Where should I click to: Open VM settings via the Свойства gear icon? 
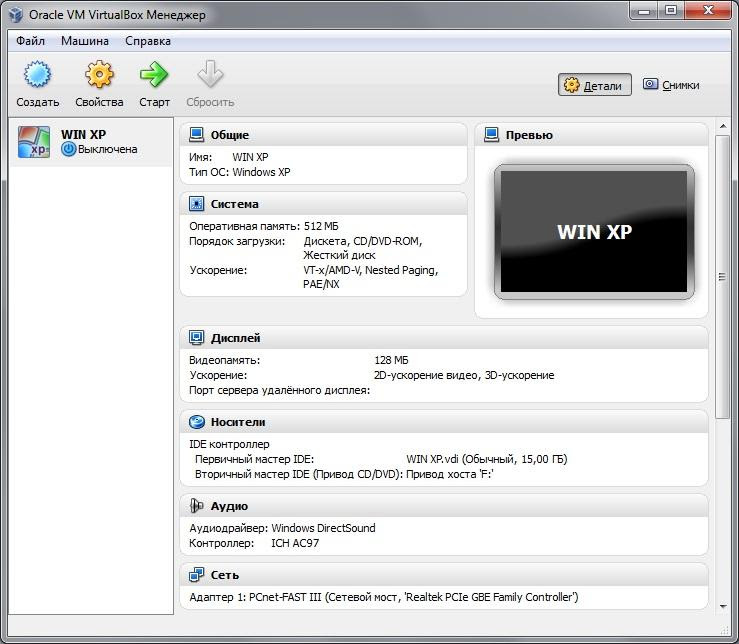pyautogui.click(x=99, y=74)
